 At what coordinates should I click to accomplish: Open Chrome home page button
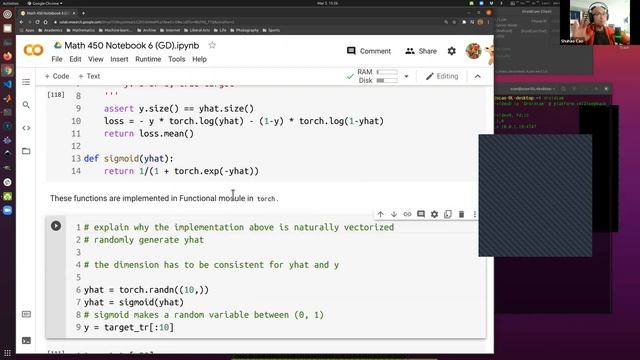point(46,22)
